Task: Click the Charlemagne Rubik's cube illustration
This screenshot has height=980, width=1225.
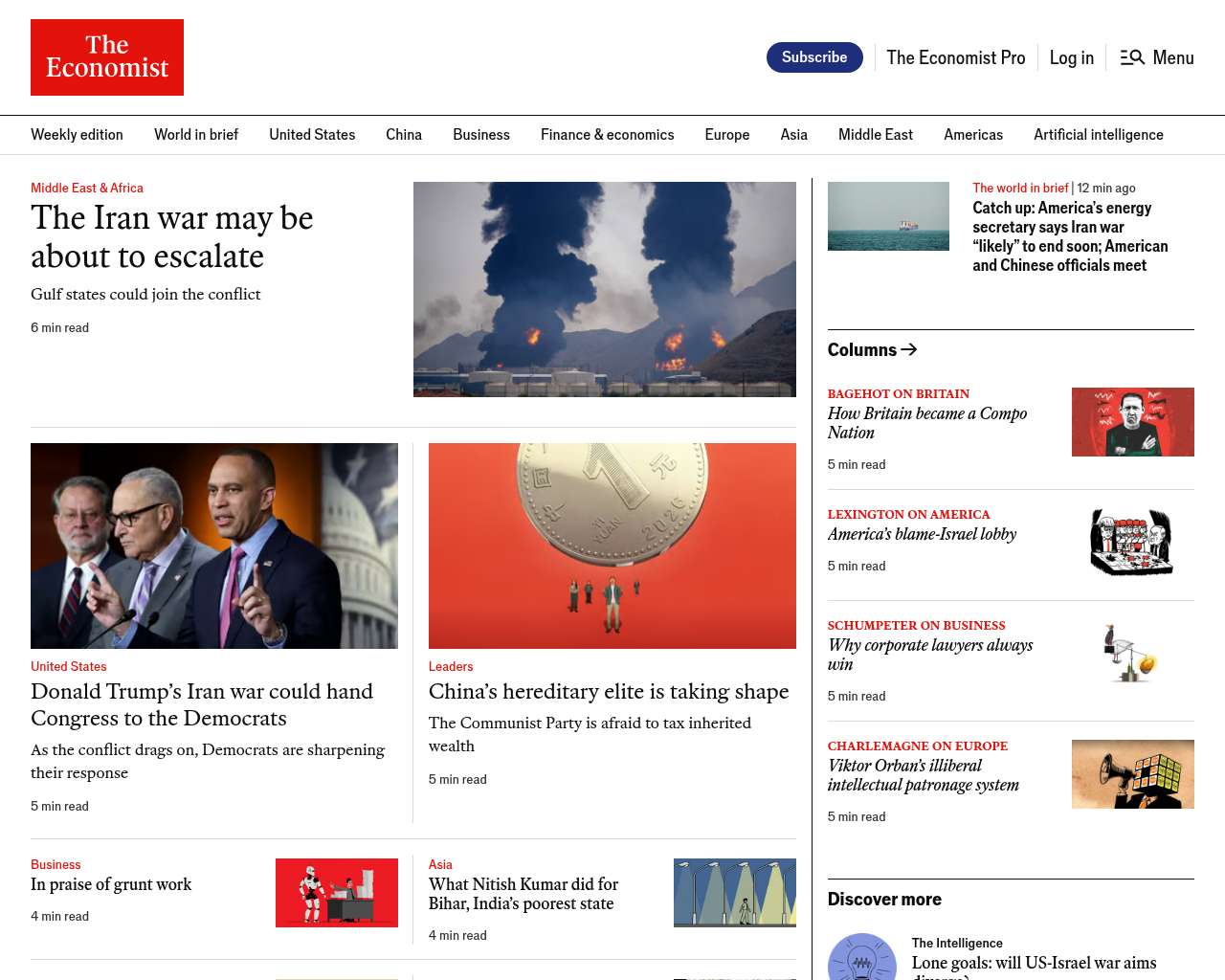Action: pos(1132,774)
